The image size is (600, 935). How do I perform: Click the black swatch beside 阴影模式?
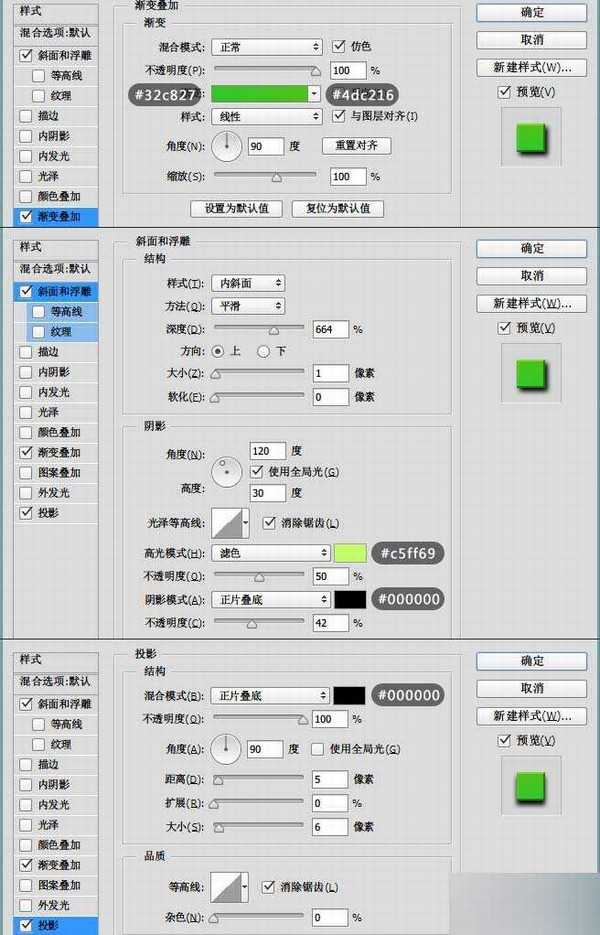[351, 599]
